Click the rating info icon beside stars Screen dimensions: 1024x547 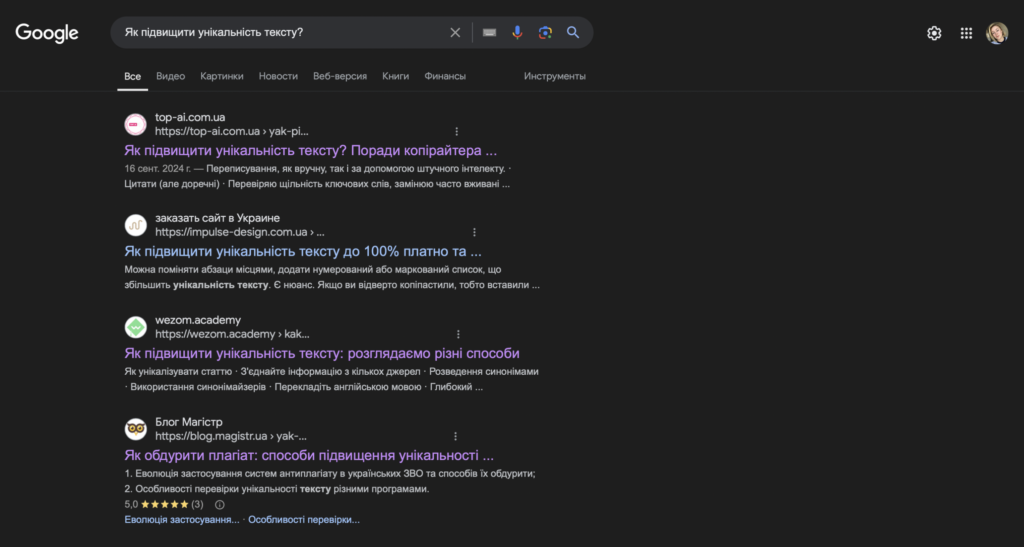(x=220, y=505)
